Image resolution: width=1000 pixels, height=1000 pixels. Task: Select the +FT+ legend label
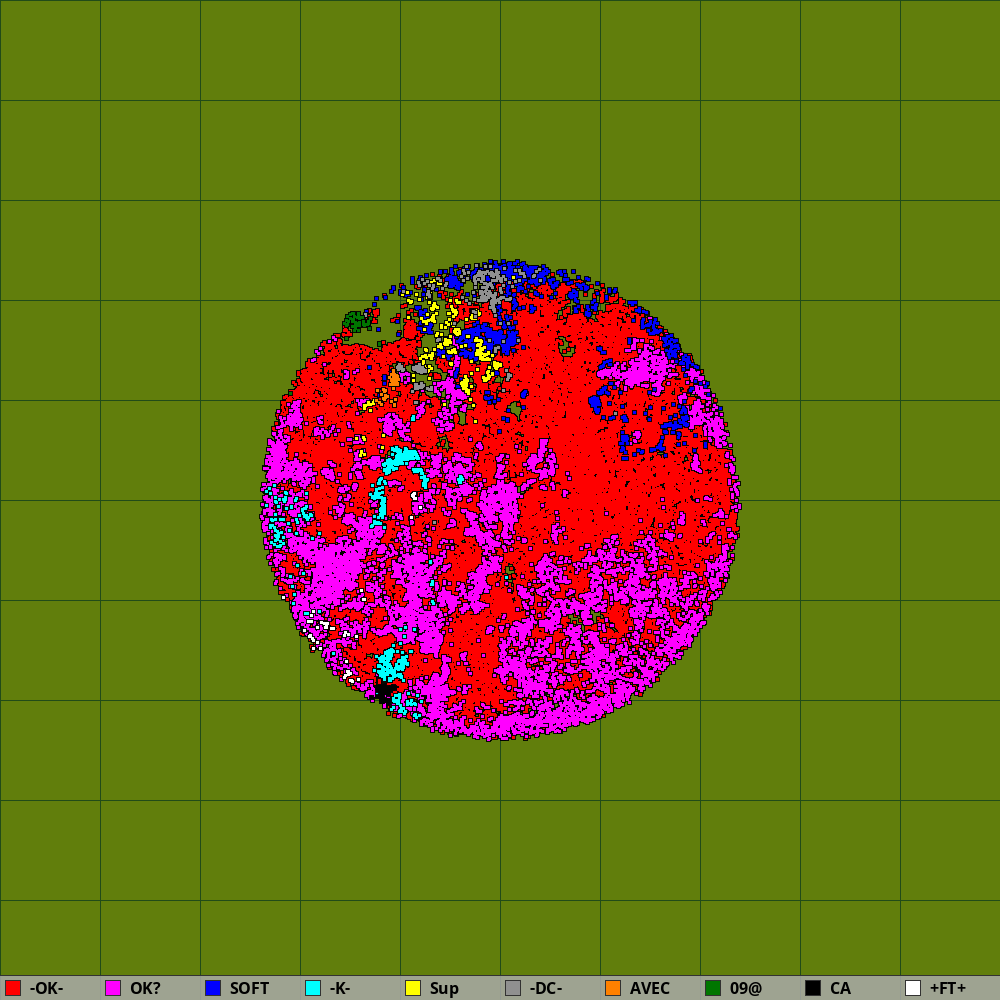coord(948,989)
